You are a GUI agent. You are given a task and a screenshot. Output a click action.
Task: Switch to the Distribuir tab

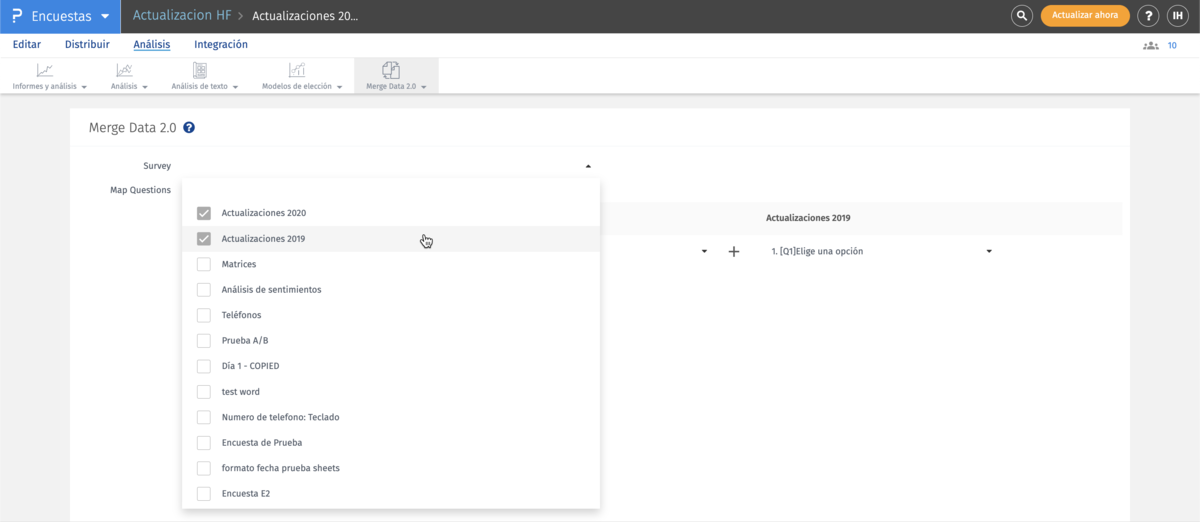click(x=87, y=45)
